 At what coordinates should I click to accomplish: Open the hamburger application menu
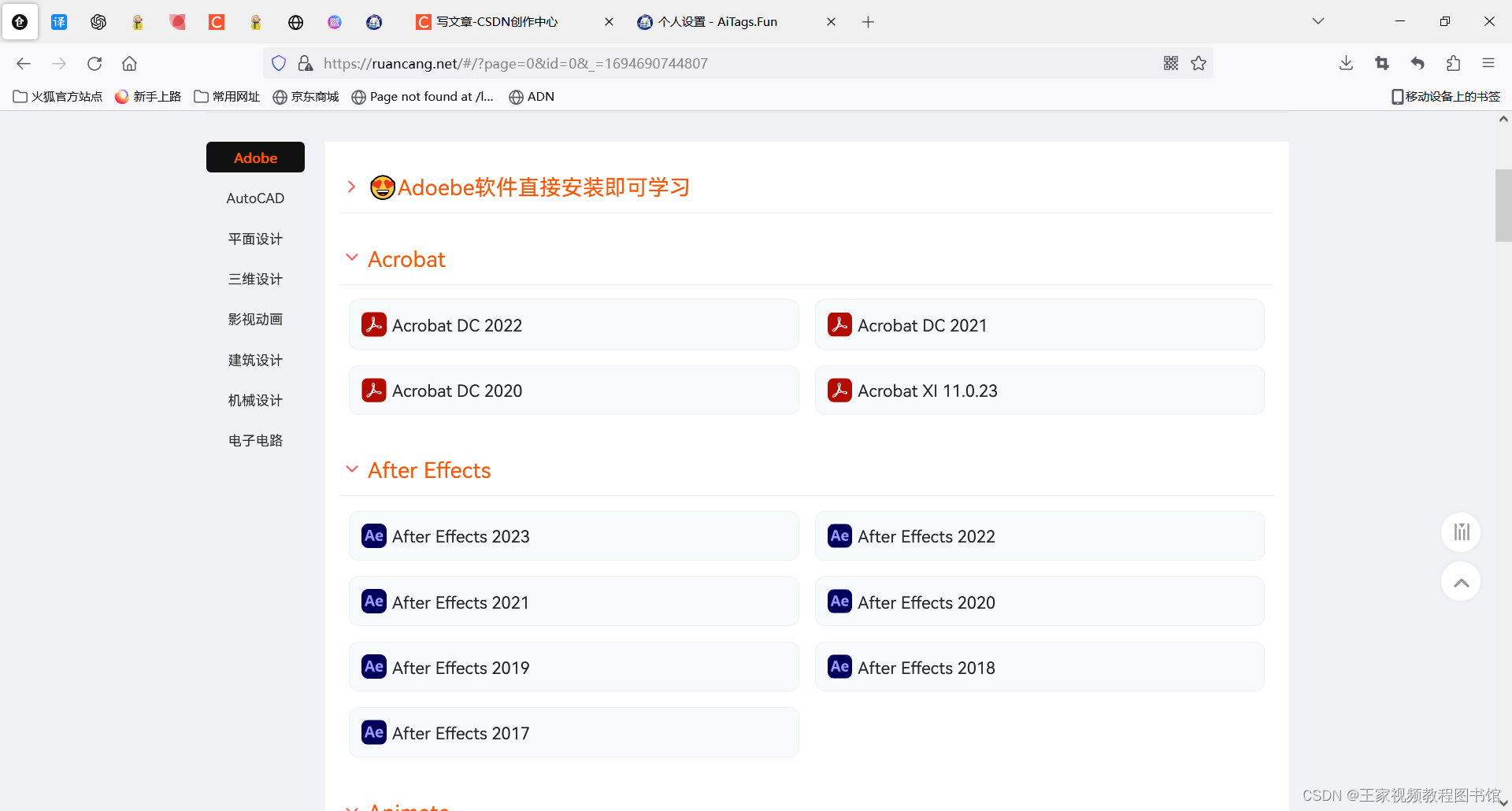click(x=1489, y=63)
